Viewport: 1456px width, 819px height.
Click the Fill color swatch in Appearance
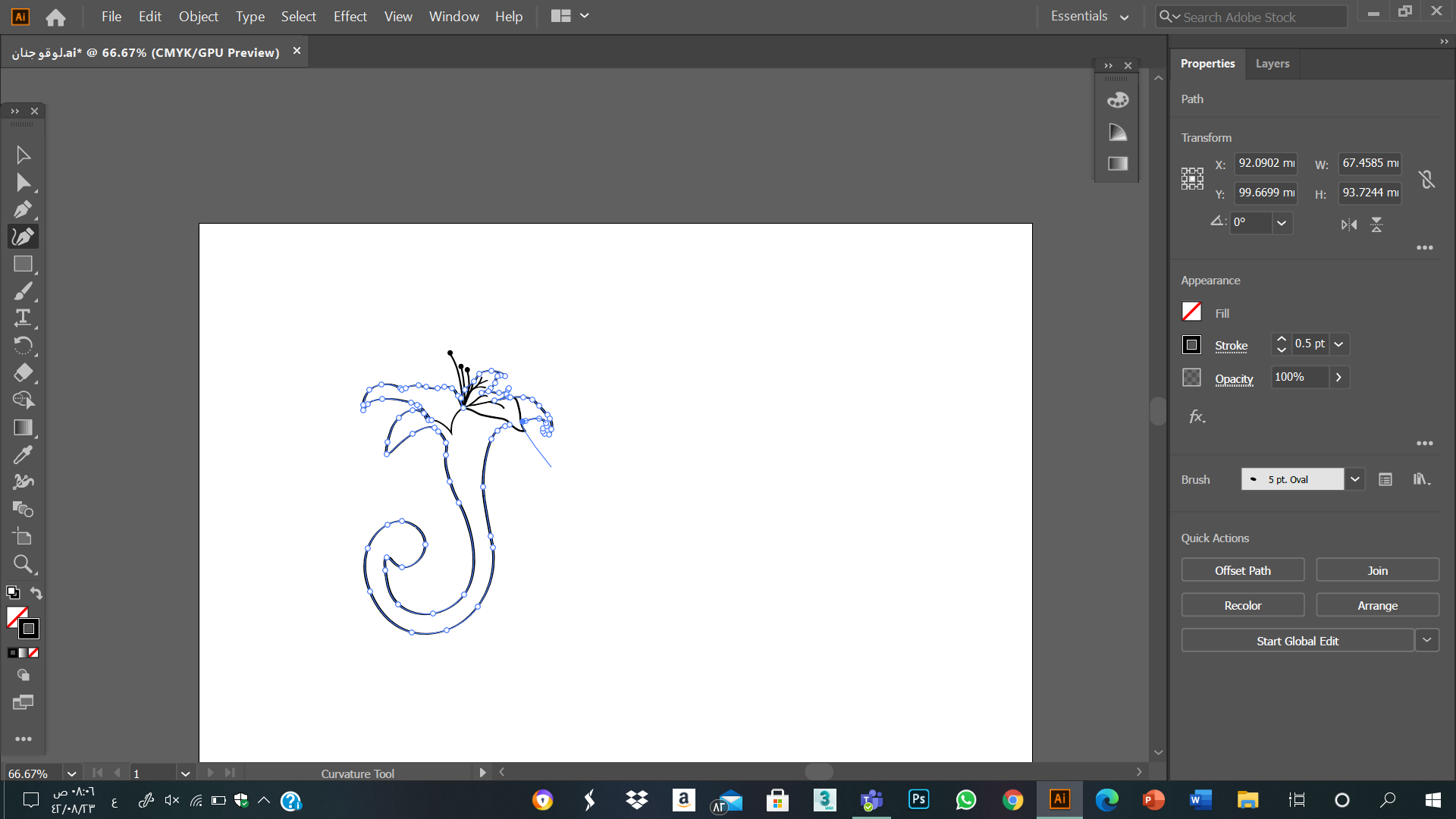[1191, 312]
